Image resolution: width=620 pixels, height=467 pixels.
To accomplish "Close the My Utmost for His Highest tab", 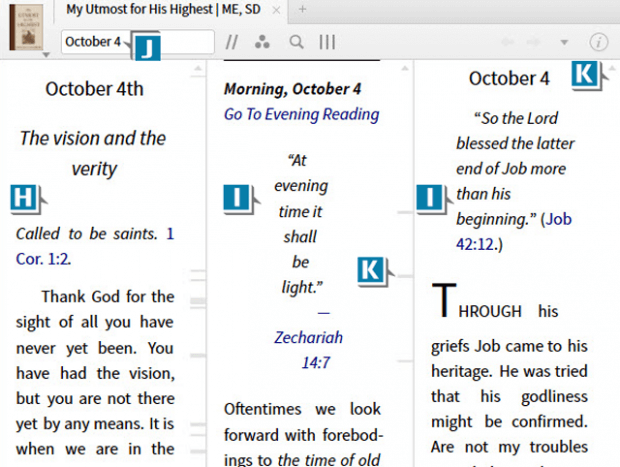I will coord(277,10).
